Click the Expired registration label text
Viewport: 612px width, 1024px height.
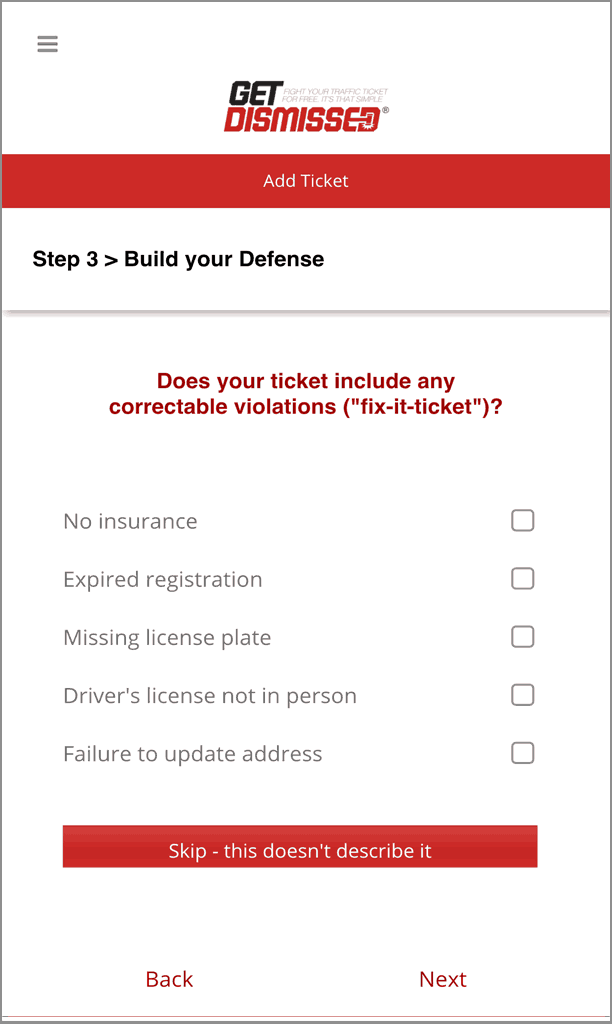coord(162,580)
